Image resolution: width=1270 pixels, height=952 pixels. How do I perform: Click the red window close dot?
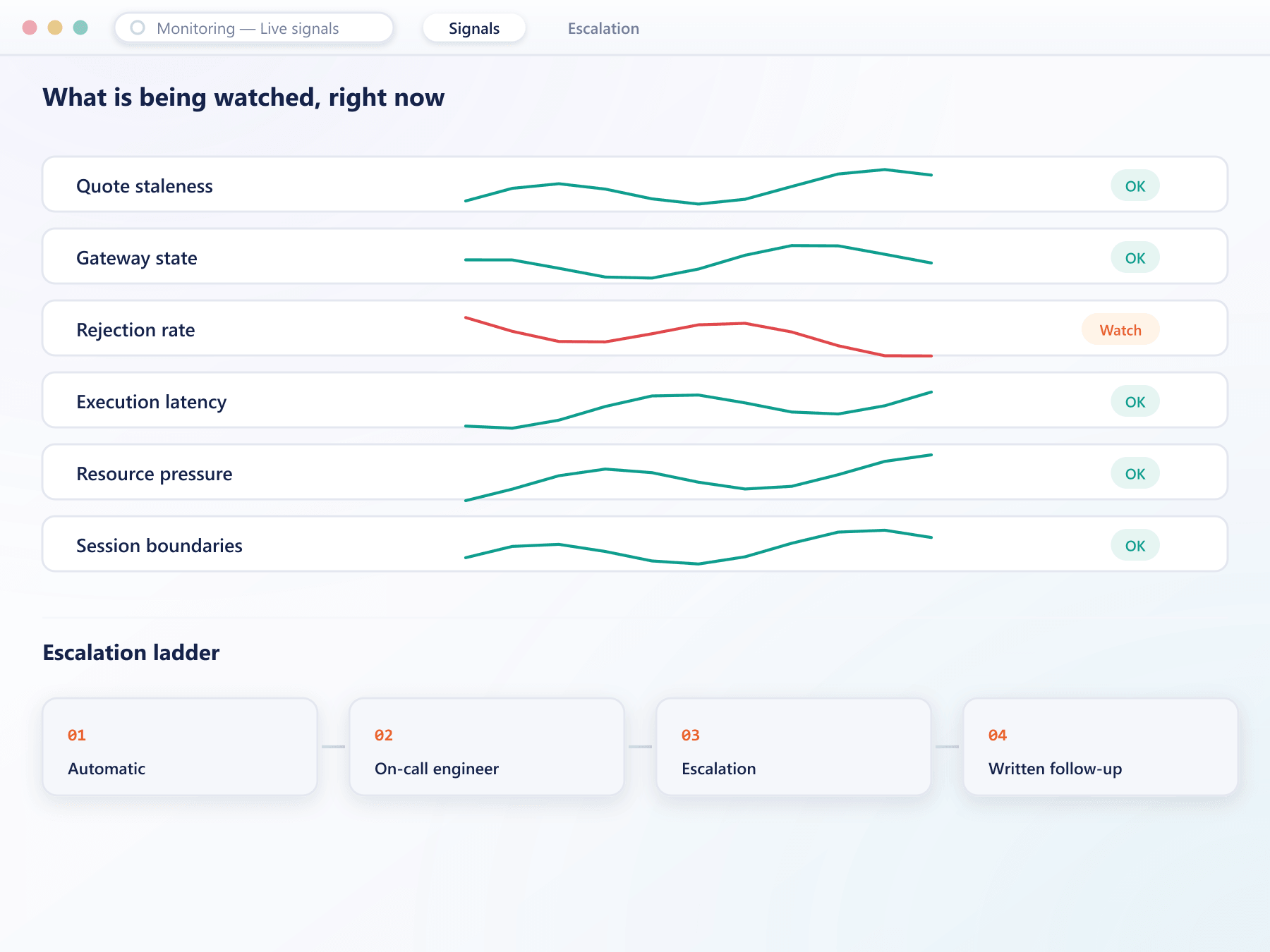[30, 28]
